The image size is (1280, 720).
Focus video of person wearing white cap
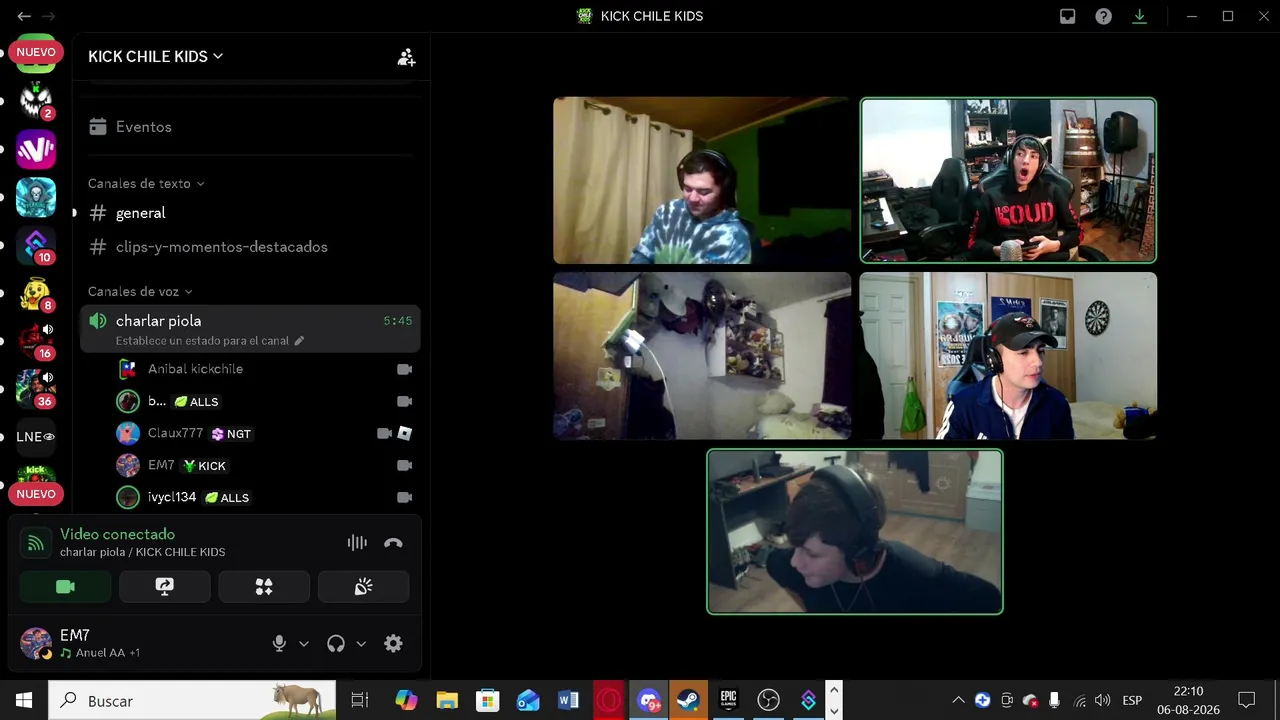pos(1008,356)
